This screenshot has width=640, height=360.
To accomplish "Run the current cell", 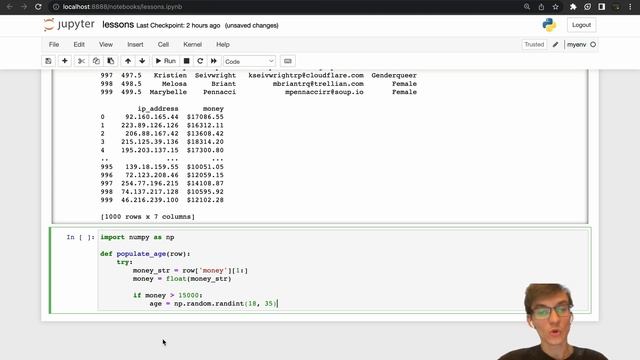I will pyautogui.click(x=165, y=61).
